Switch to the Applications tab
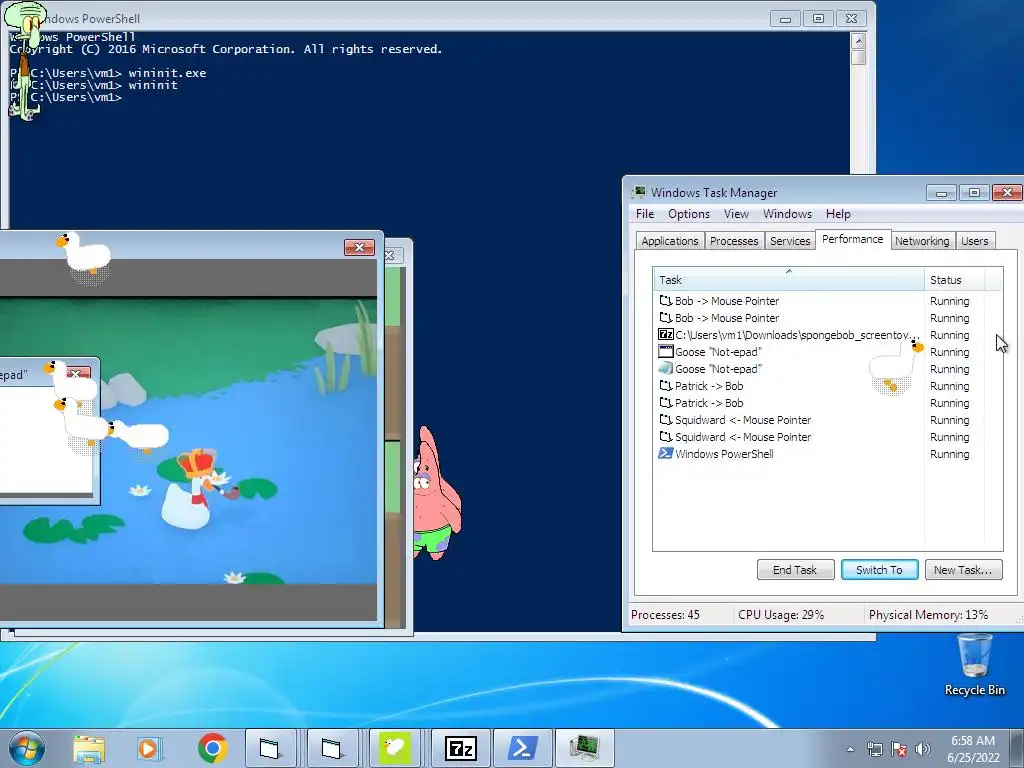This screenshot has height=768, width=1024. tap(669, 241)
